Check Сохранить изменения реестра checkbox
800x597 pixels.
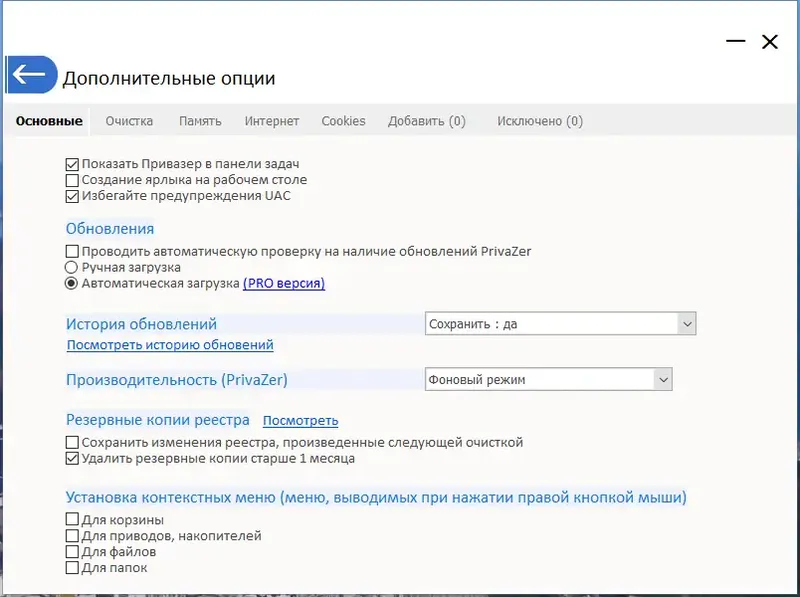(x=72, y=442)
